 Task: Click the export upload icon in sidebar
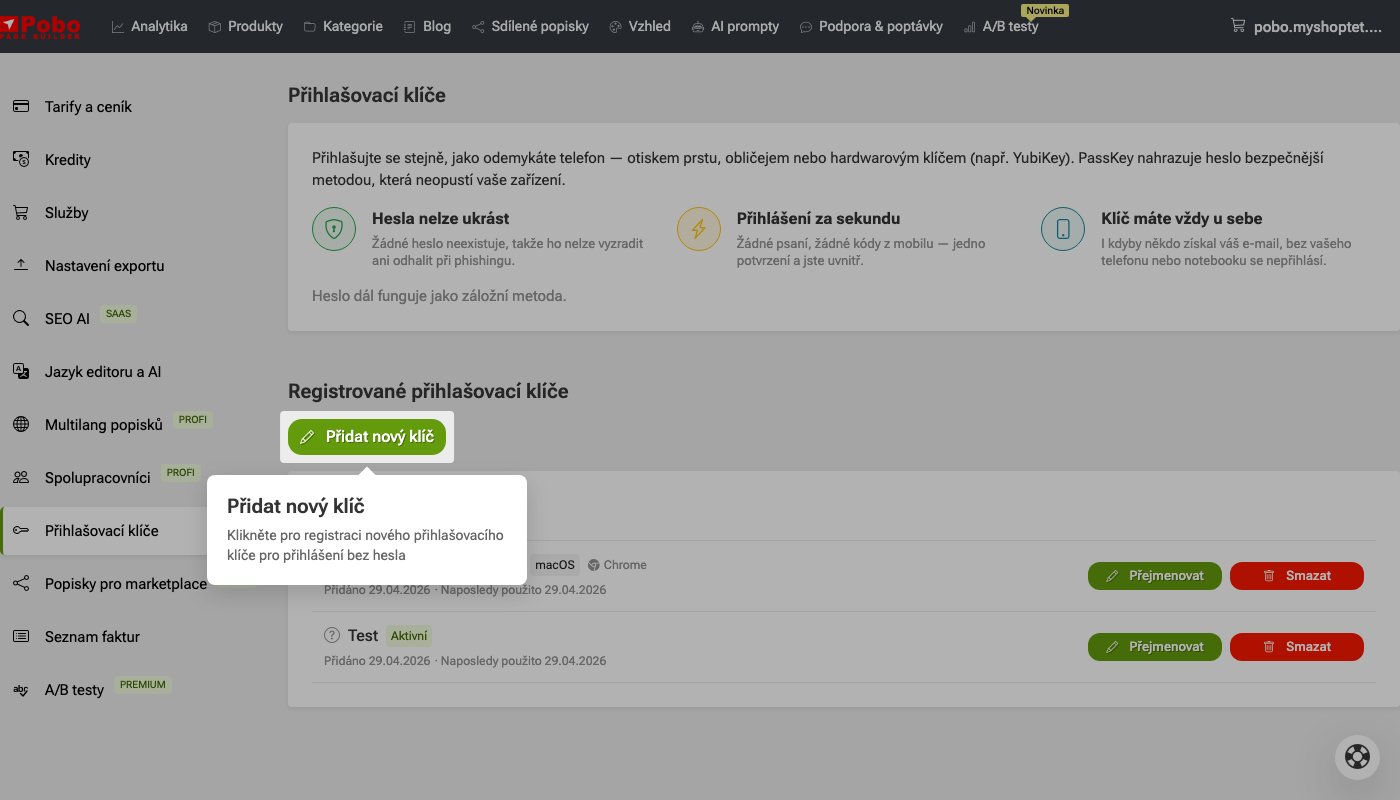click(x=21, y=265)
